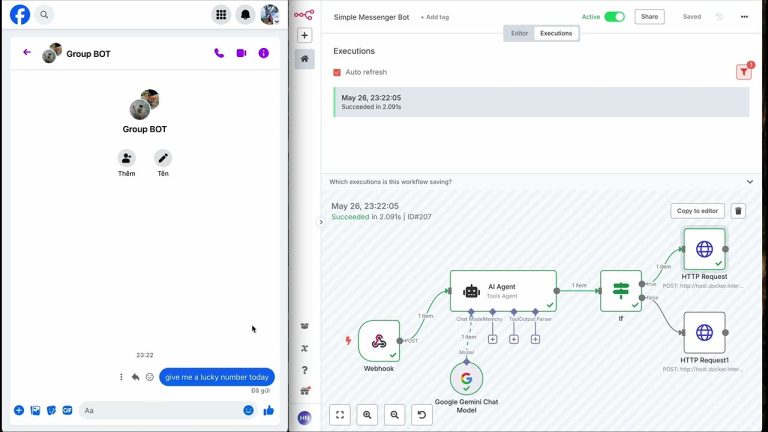Screen dimensions: 768x432
Task: Select the May 26, 23:22:05 execution row
Action: click(x=541, y=102)
